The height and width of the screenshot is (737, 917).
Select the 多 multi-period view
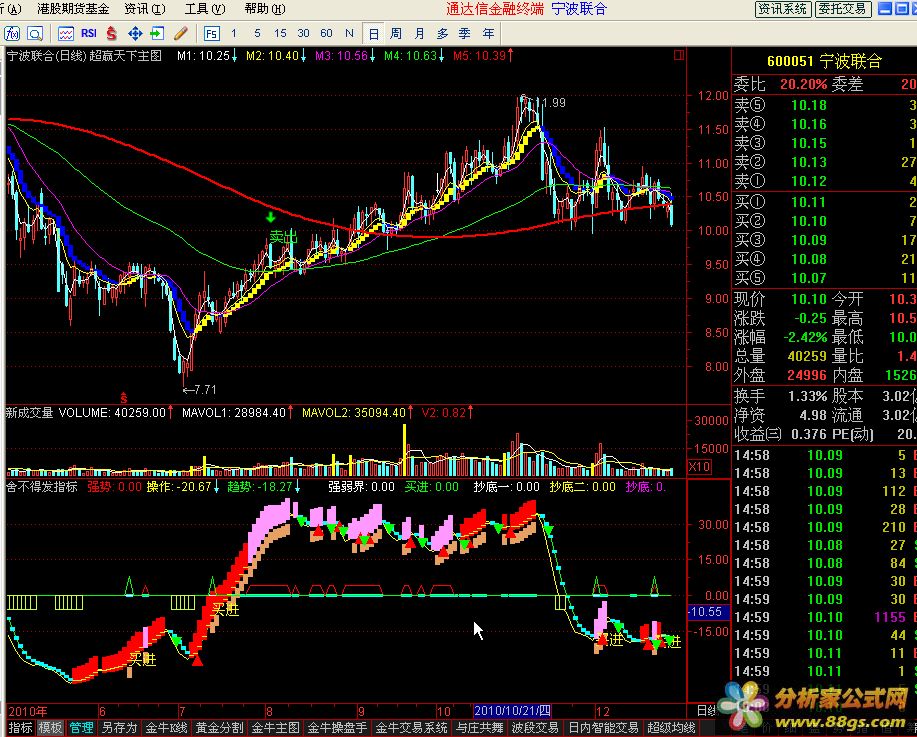[x=443, y=33]
